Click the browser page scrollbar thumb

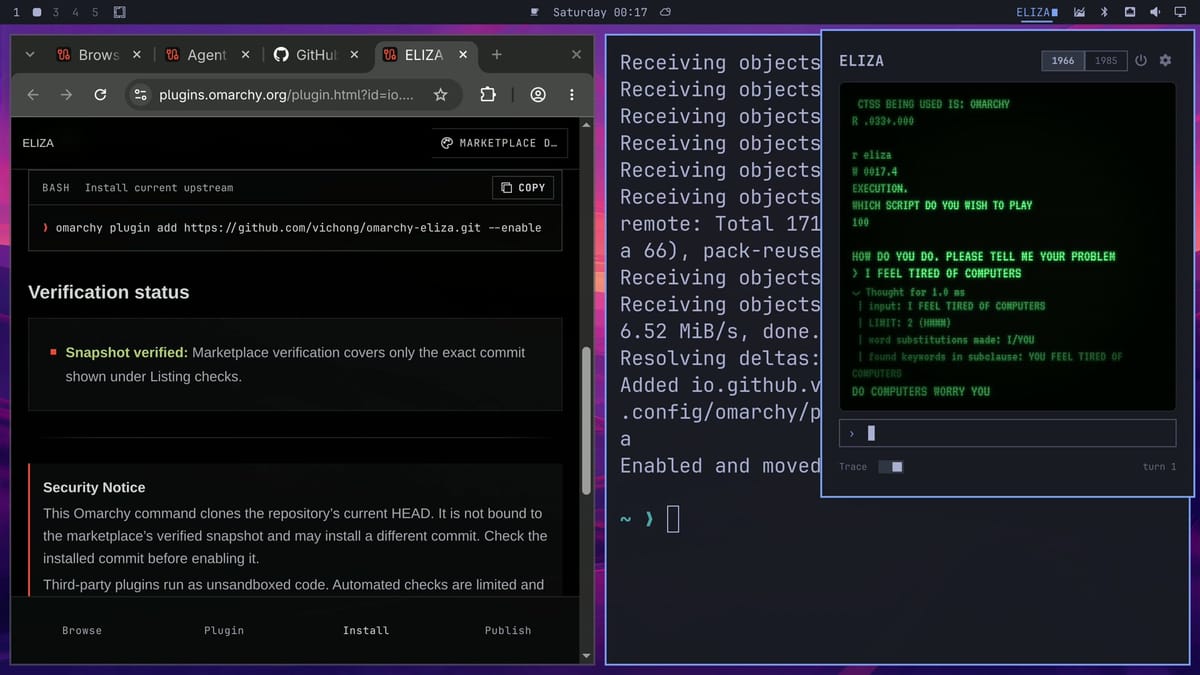[587, 420]
